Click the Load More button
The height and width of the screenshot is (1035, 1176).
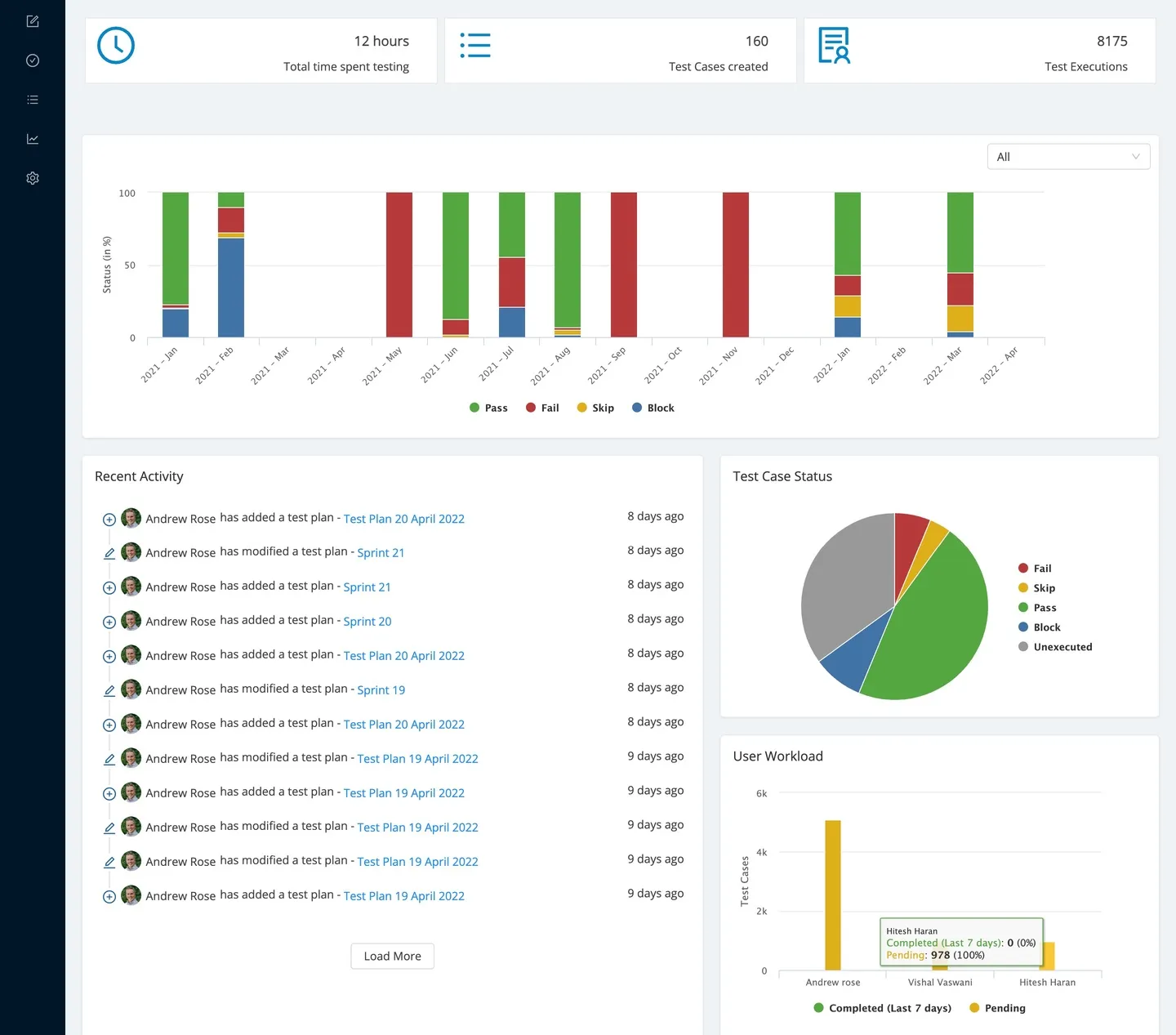tap(392, 956)
